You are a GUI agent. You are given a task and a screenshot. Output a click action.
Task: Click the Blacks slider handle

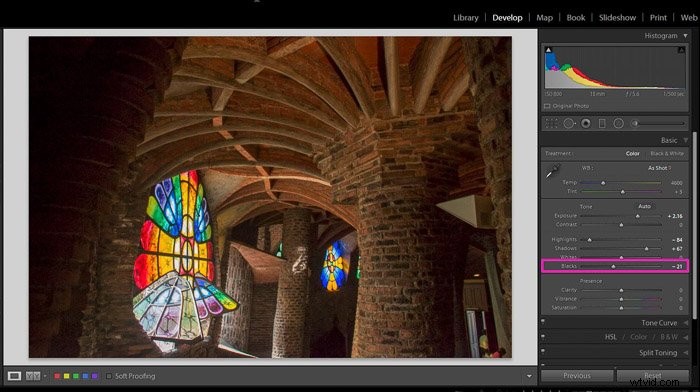click(x=613, y=267)
